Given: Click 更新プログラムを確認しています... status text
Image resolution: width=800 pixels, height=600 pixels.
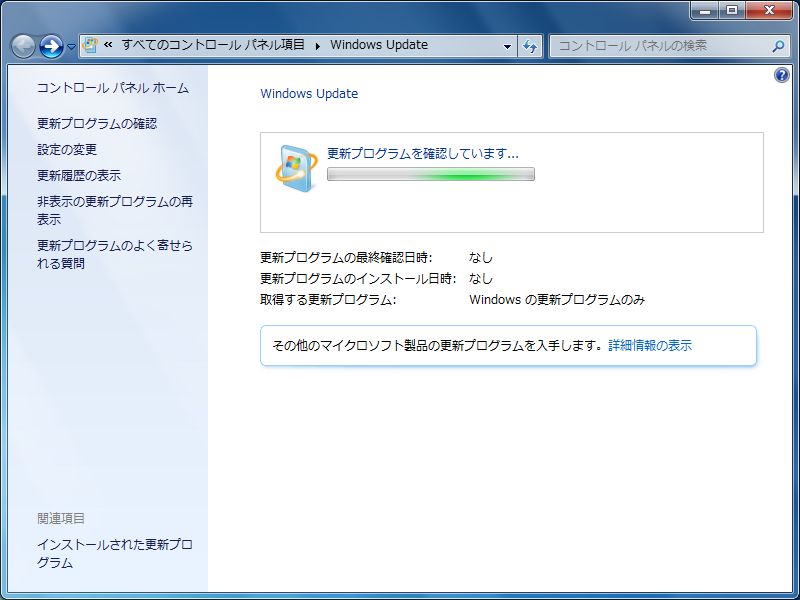Looking at the screenshot, I should pos(422,153).
